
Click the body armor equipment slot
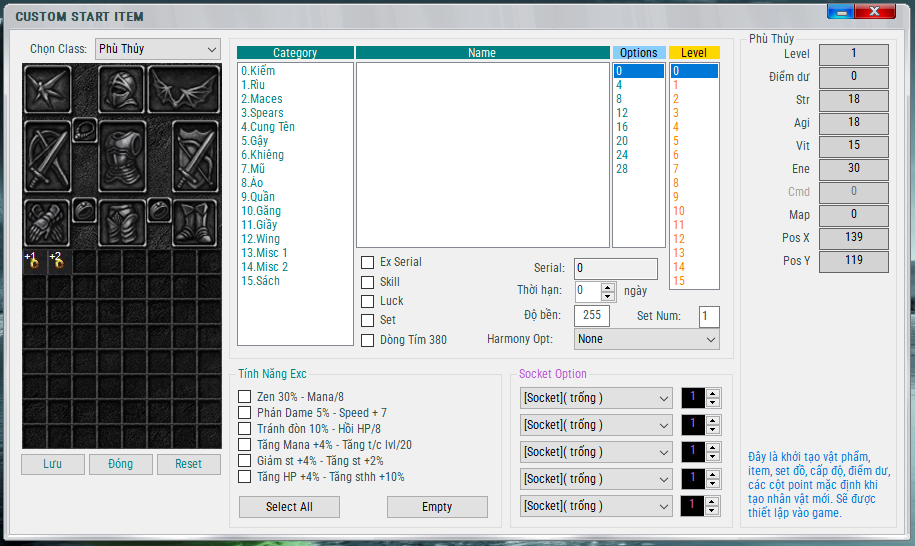click(x=121, y=157)
